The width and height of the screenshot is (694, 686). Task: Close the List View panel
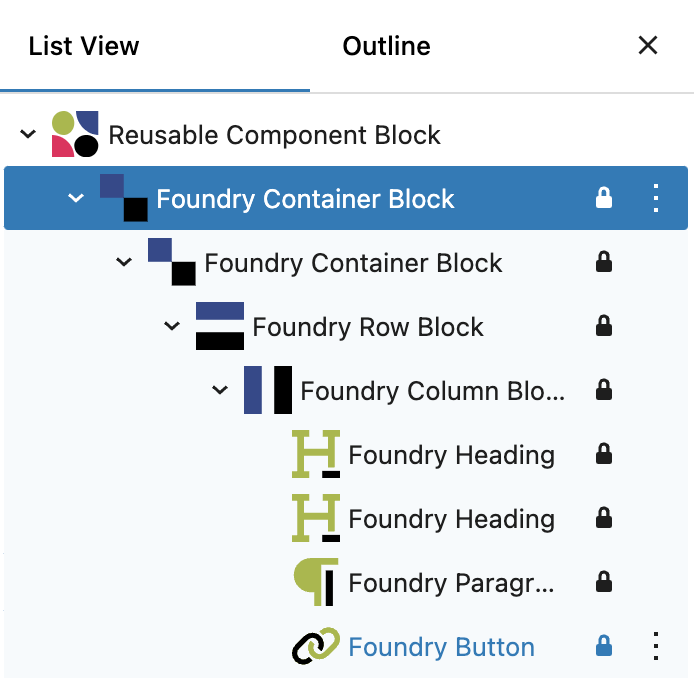(648, 45)
